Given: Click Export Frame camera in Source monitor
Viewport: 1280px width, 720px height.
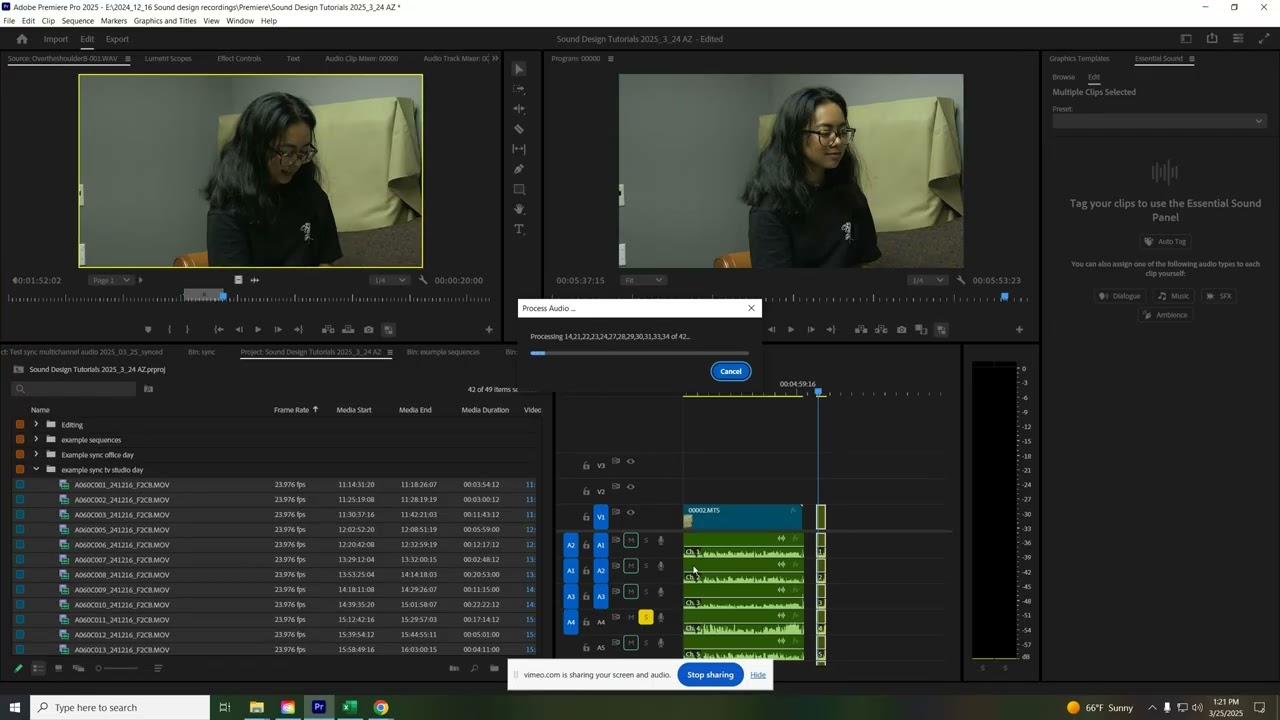Looking at the screenshot, I should pyautogui.click(x=369, y=329).
